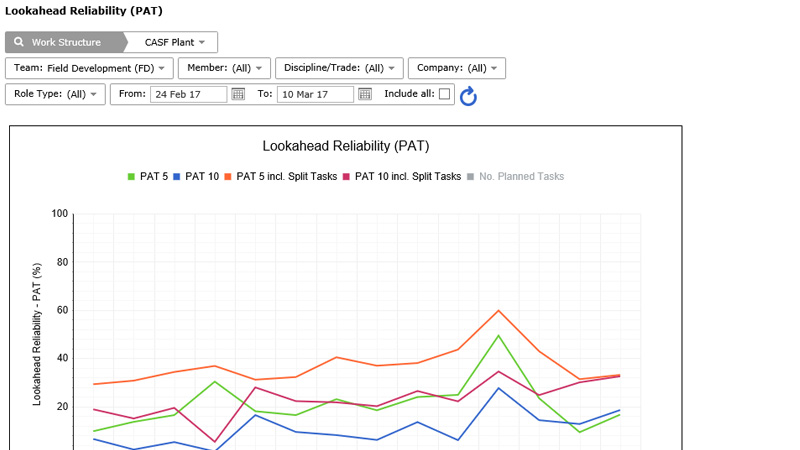800x450 pixels.
Task: Open the Role Type: (All) dropdown
Action: 55,94
